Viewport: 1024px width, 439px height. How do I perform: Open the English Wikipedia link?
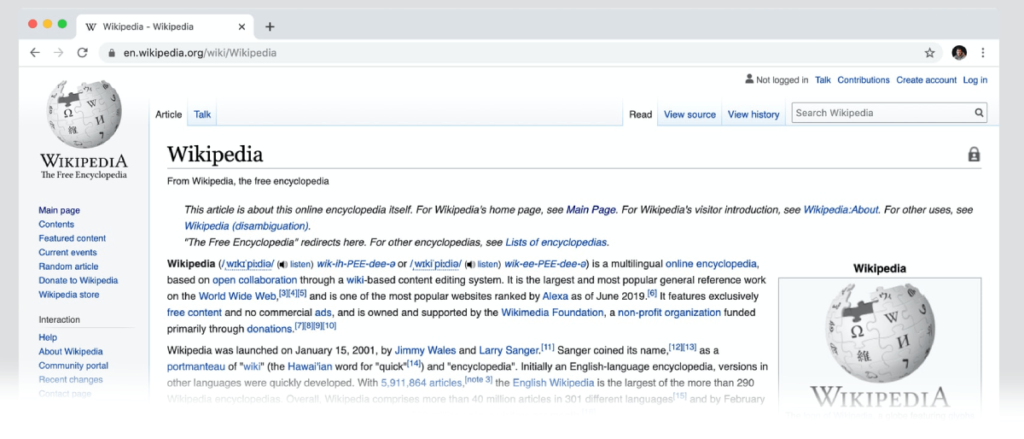click(553, 383)
